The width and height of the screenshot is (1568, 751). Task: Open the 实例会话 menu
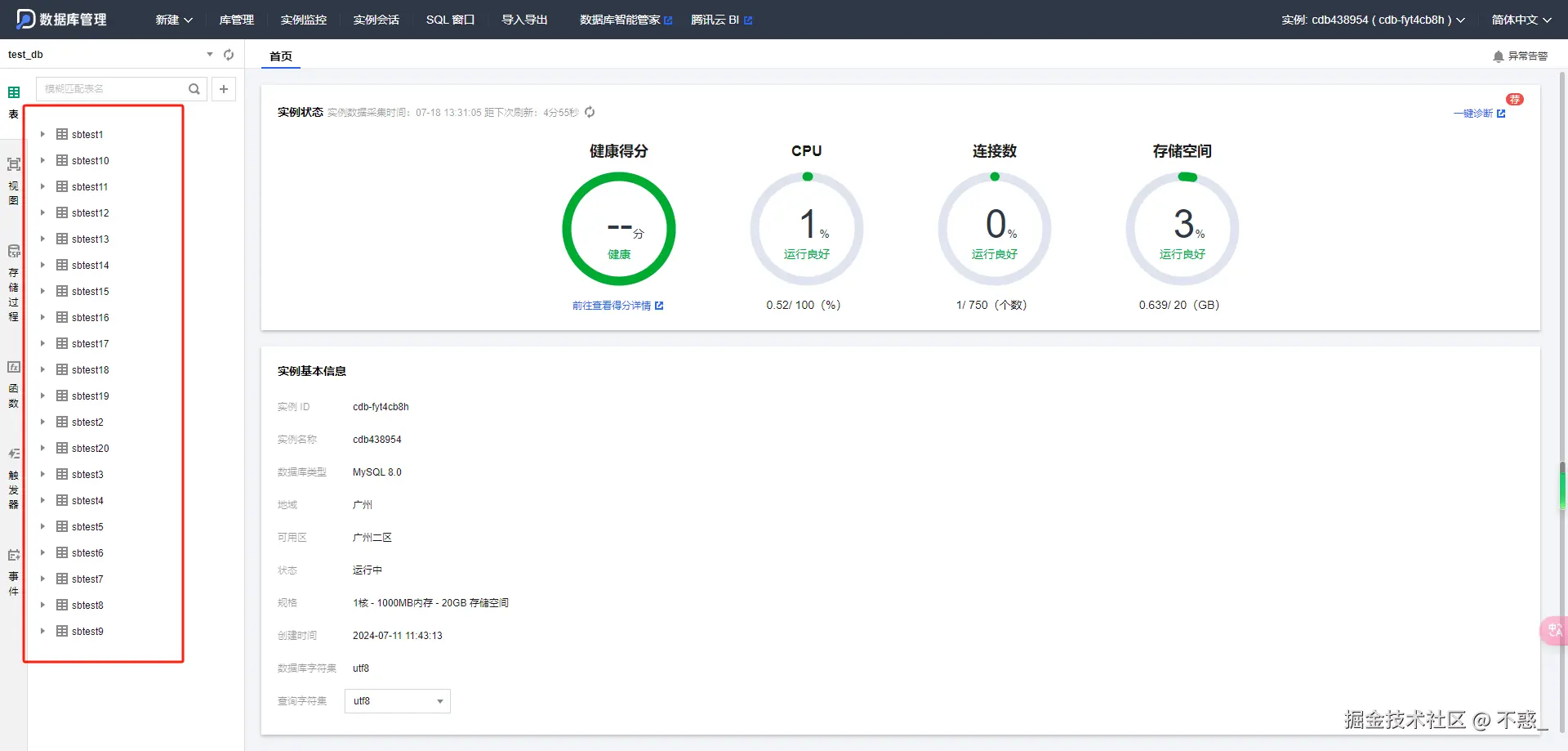click(376, 20)
